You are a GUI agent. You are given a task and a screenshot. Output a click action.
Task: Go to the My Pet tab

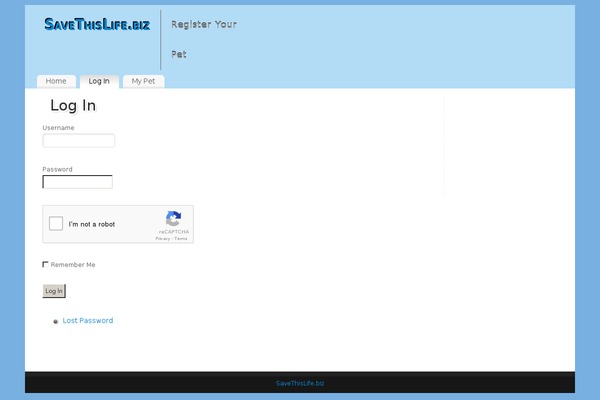pos(143,81)
